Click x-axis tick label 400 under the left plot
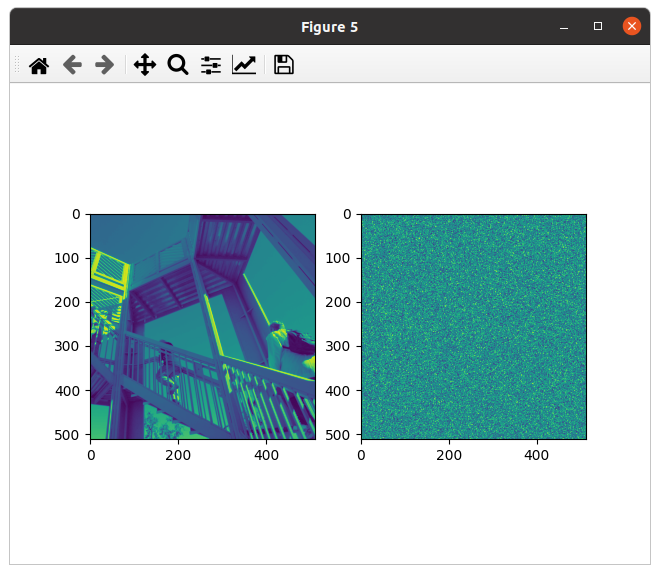Viewport: 660px width, 574px height. (267, 455)
